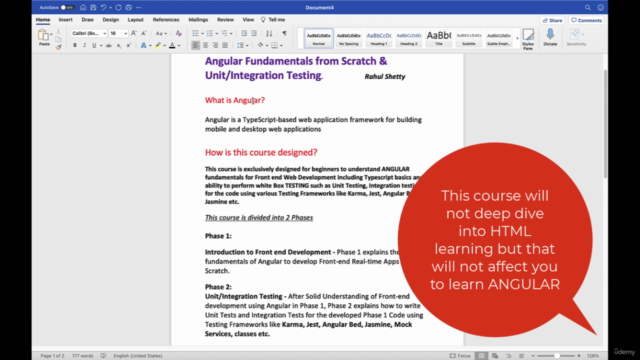Click the zoom slider in status bar

[556, 356]
